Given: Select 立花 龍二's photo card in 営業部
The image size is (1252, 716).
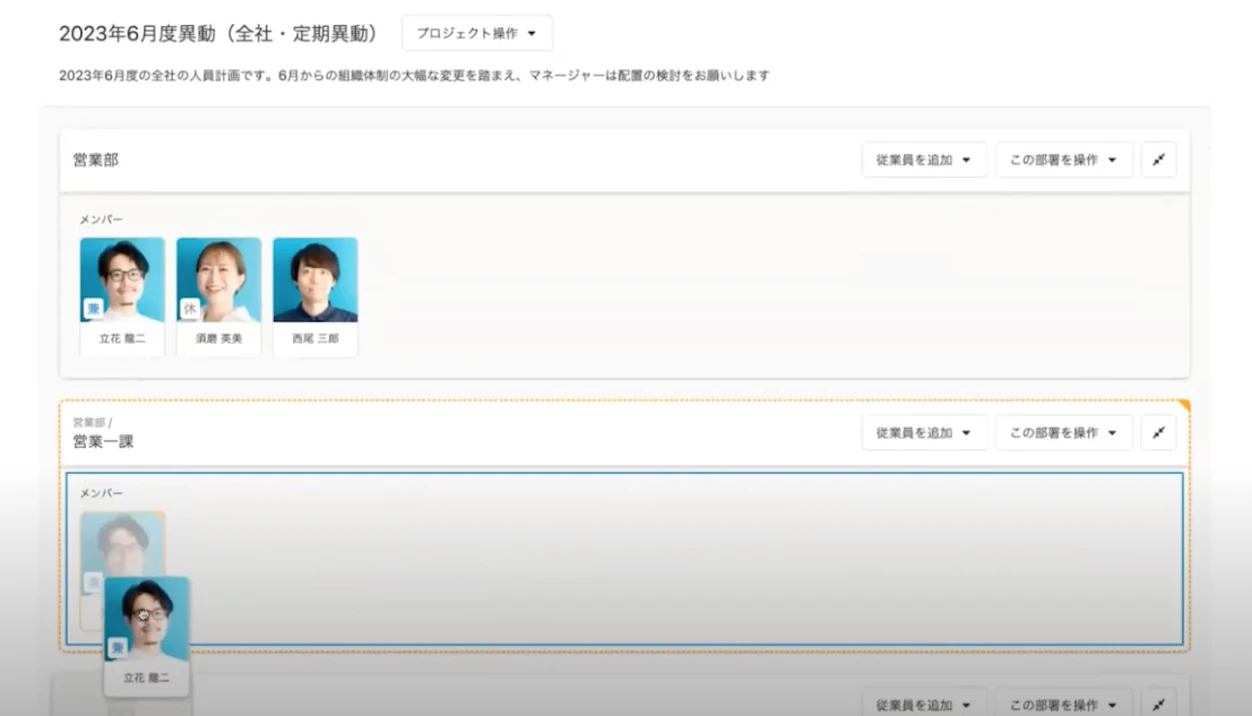Looking at the screenshot, I should coord(122,296).
